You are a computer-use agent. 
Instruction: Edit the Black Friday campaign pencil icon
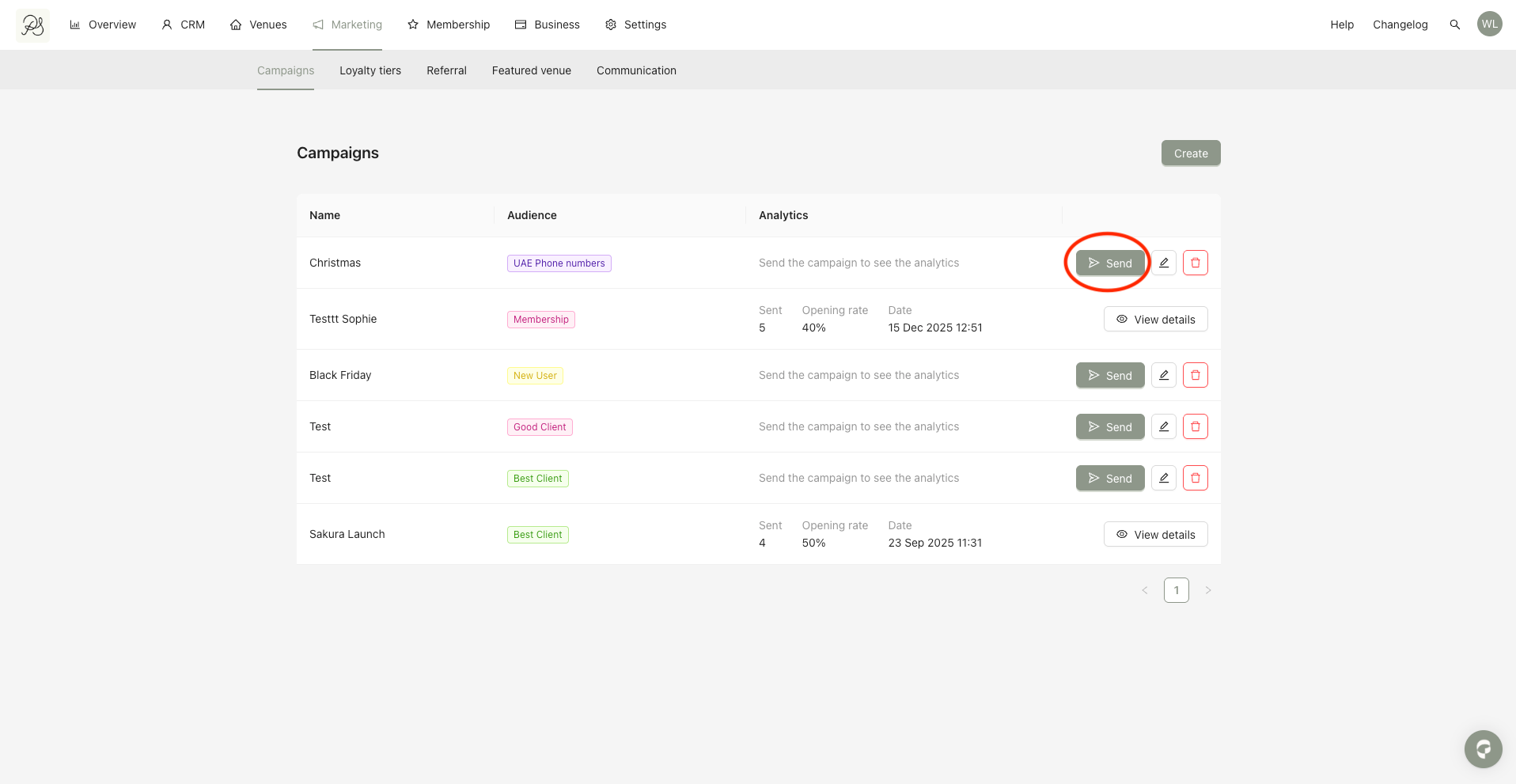click(x=1163, y=375)
